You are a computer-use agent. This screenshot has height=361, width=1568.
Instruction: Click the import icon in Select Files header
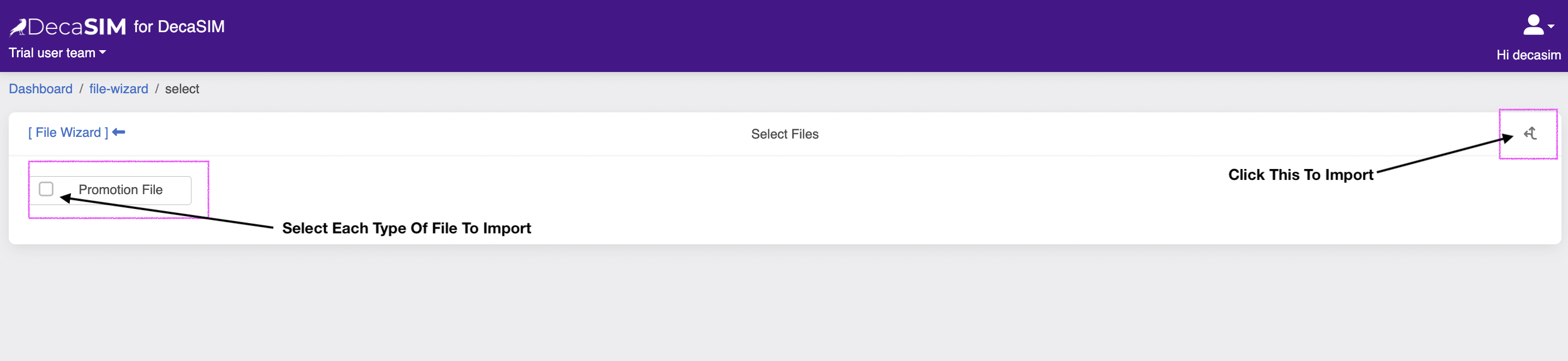click(x=1530, y=133)
